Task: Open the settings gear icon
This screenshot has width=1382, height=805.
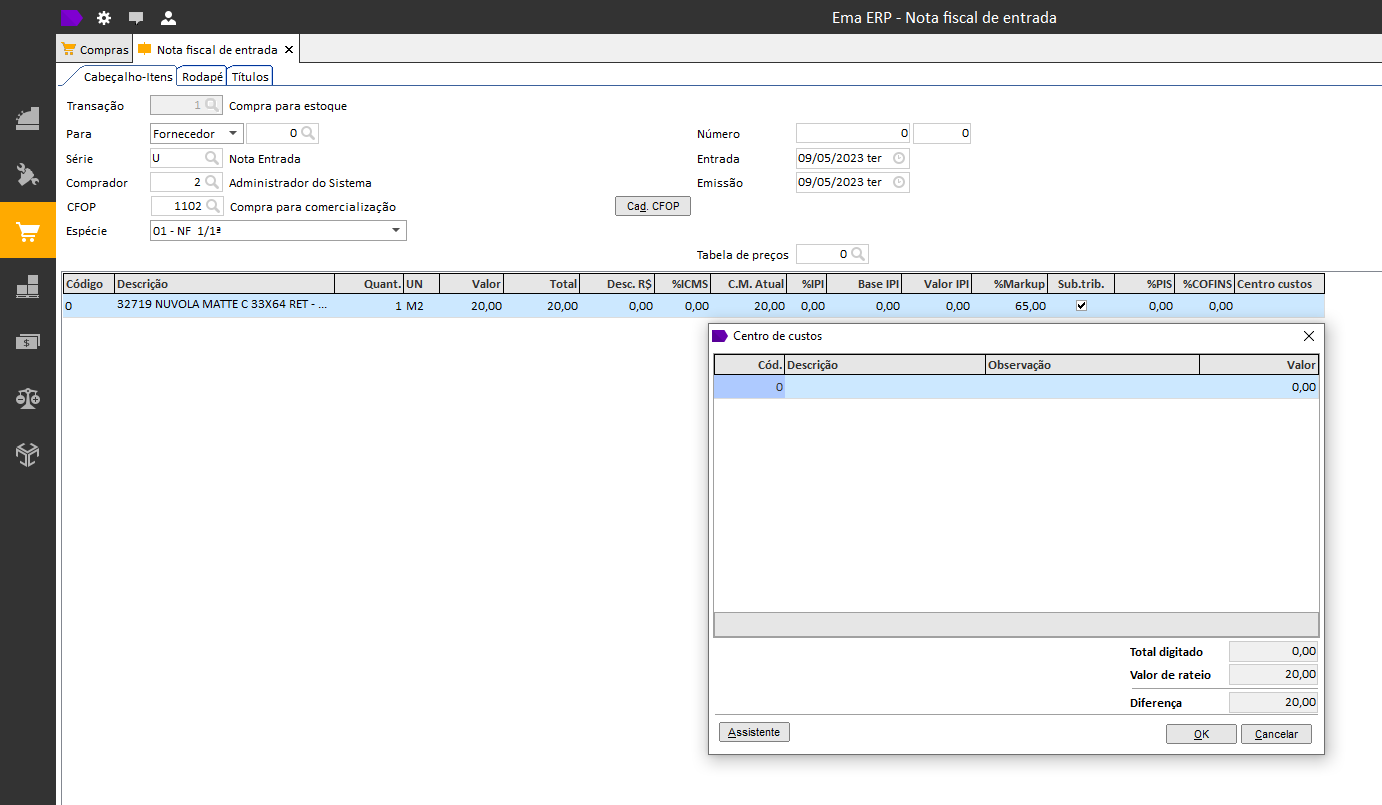Action: point(104,17)
